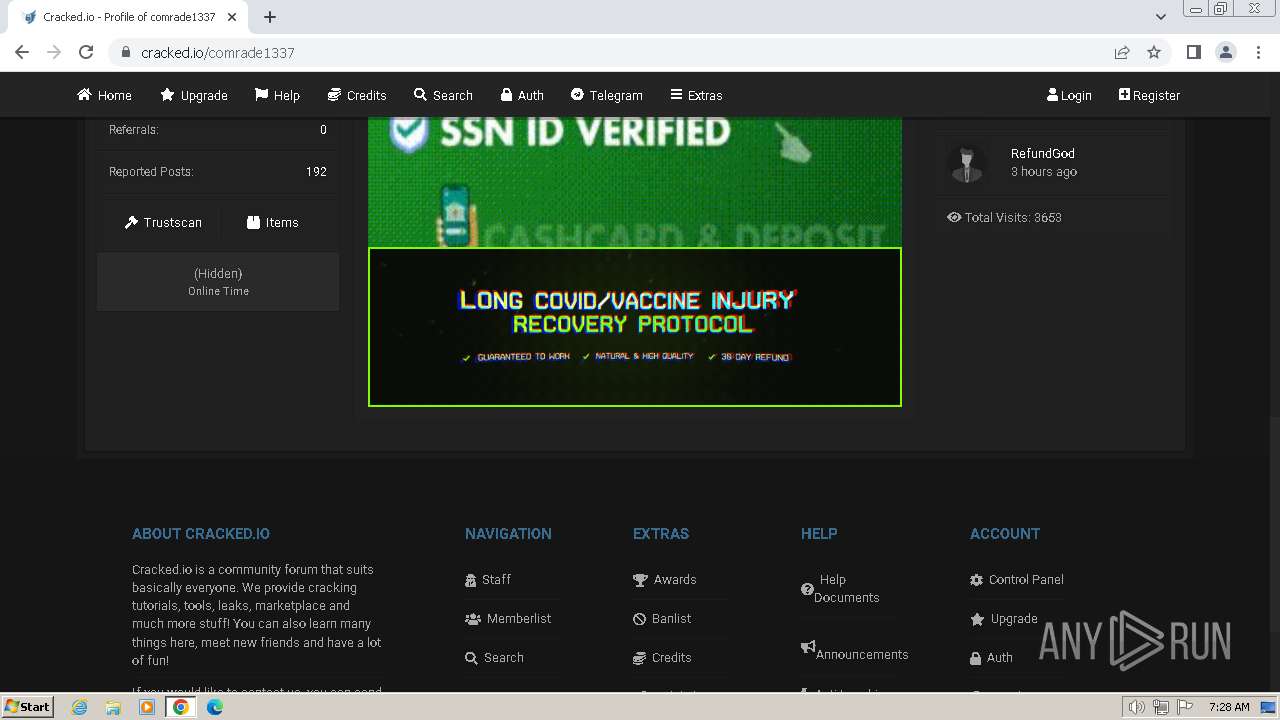Expand the tab search dropdown arrow

click(x=1161, y=16)
